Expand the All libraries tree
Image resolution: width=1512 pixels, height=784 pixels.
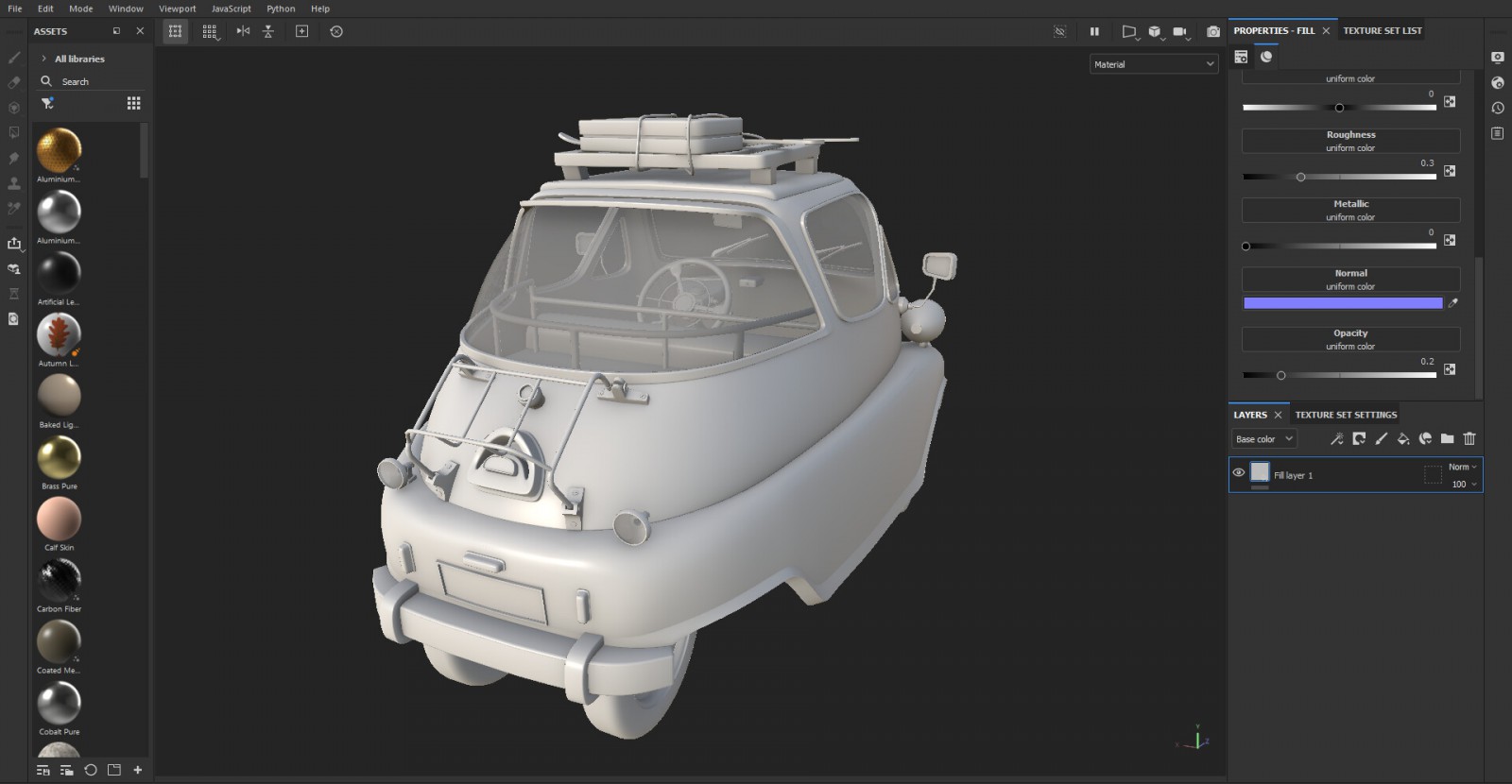click(x=43, y=59)
